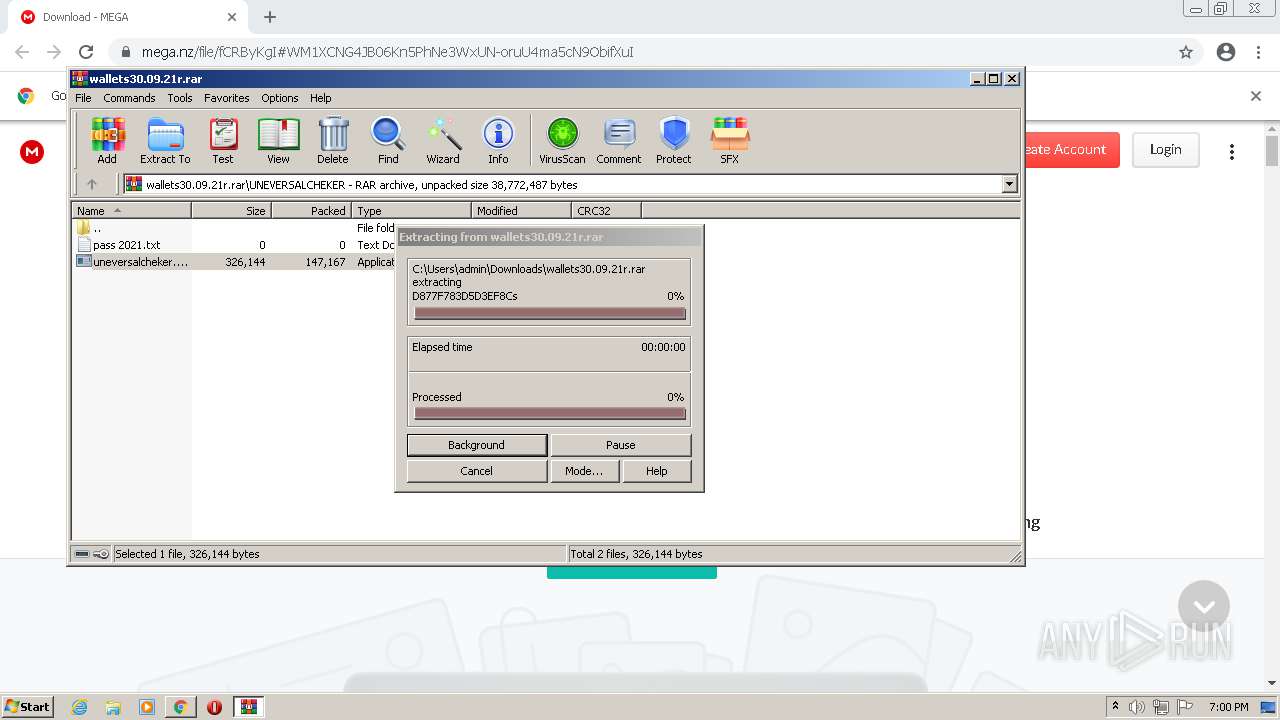Image resolution: width=1280 pixels, height=720 pixels.
Task: Click Chrome reload page icon
Action: point(86,52)
